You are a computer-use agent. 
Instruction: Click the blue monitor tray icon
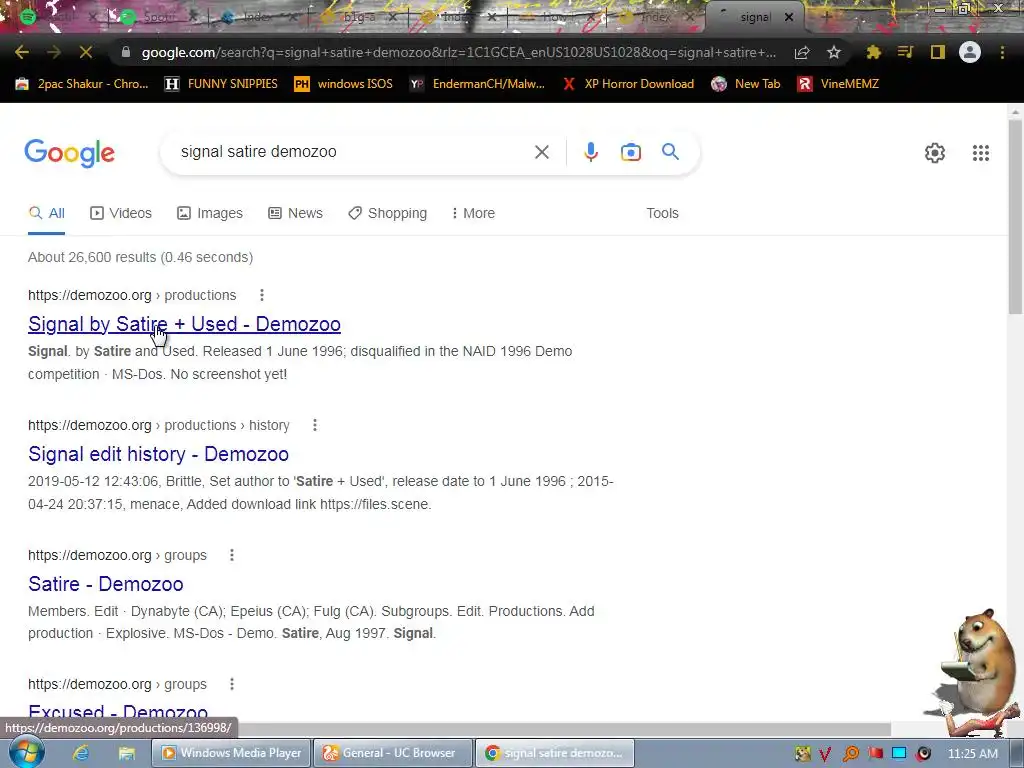899,754
